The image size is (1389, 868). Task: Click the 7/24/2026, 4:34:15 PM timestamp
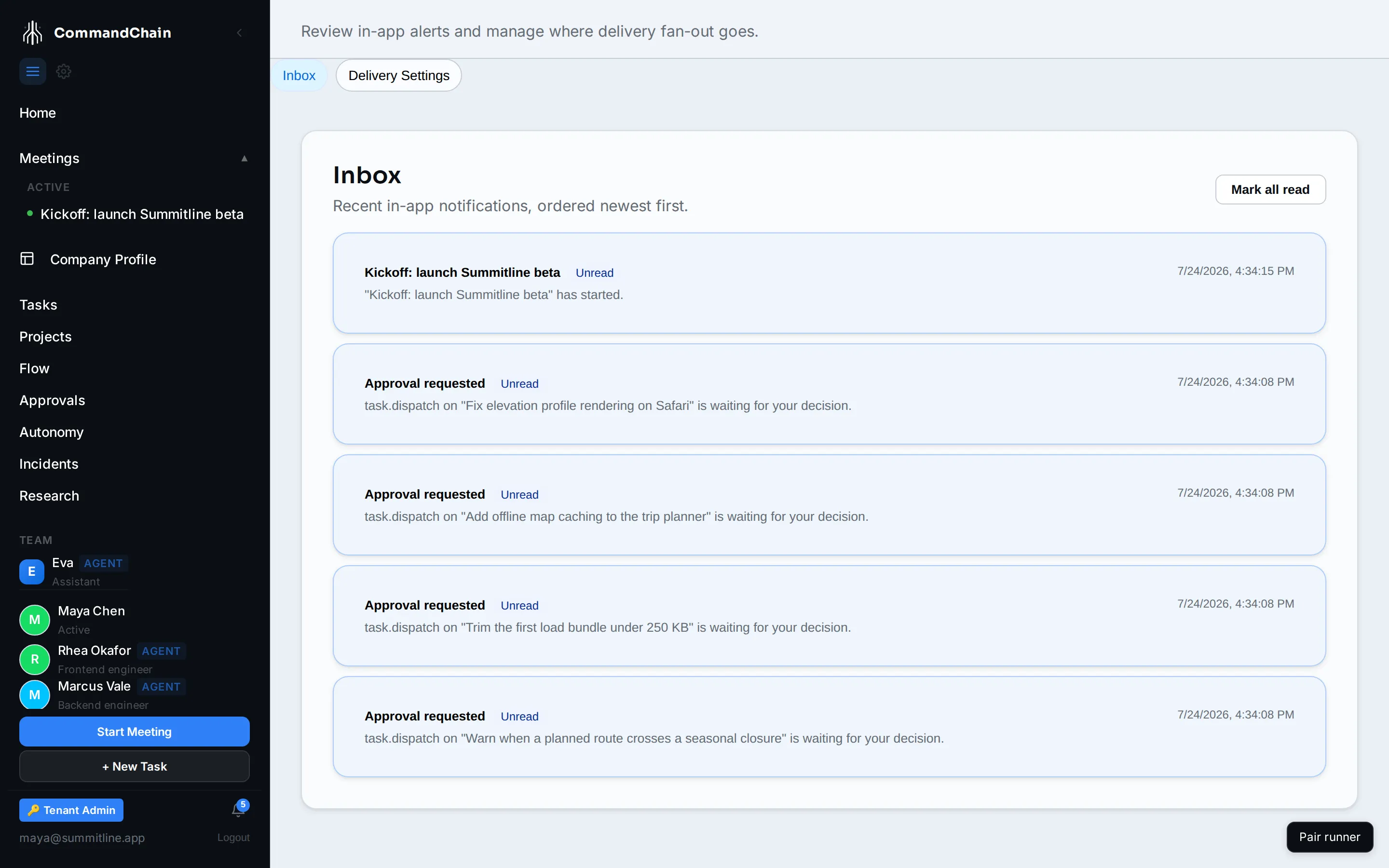(x=1235, y=271)
